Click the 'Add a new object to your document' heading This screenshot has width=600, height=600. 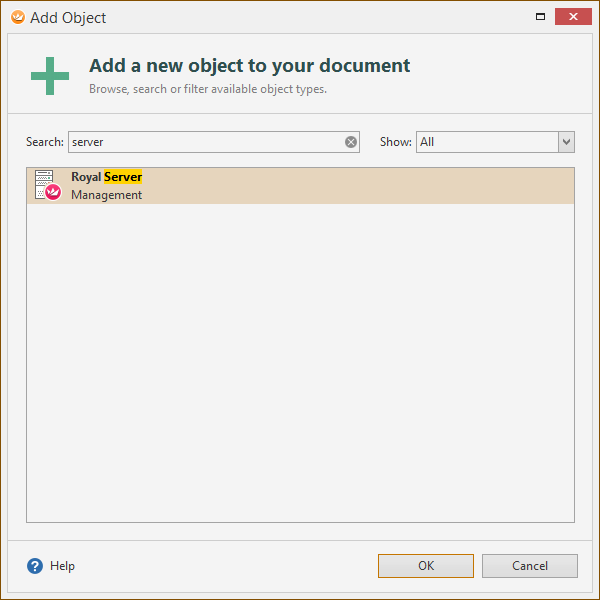[x=249, y=66]
